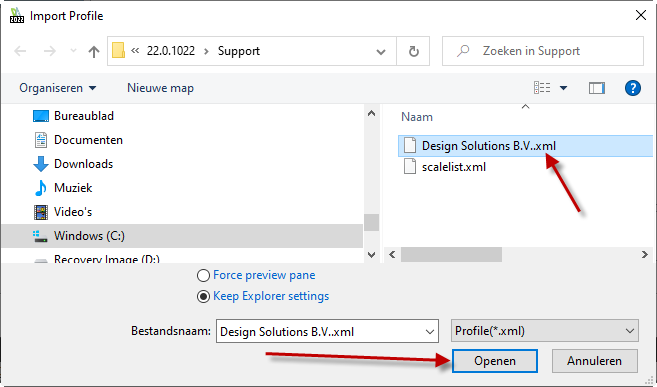Expand the Bestandsnaam history dropdown arrow
This screenshot has height=387, width=657.
(x=429, y=331)
